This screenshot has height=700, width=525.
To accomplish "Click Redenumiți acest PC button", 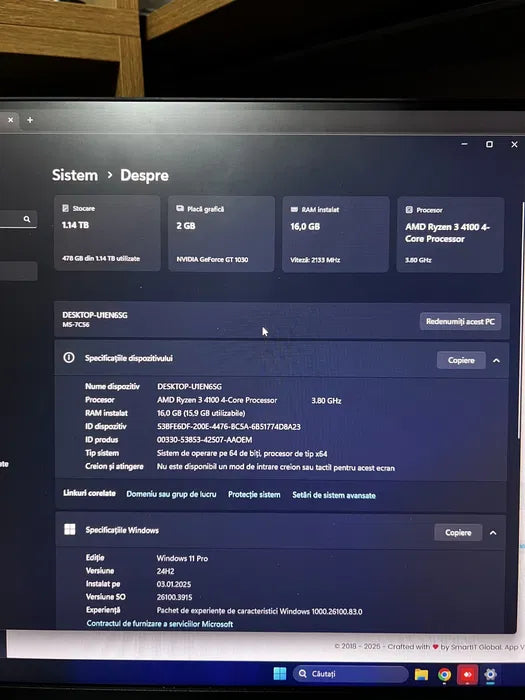I will point(460,321).
